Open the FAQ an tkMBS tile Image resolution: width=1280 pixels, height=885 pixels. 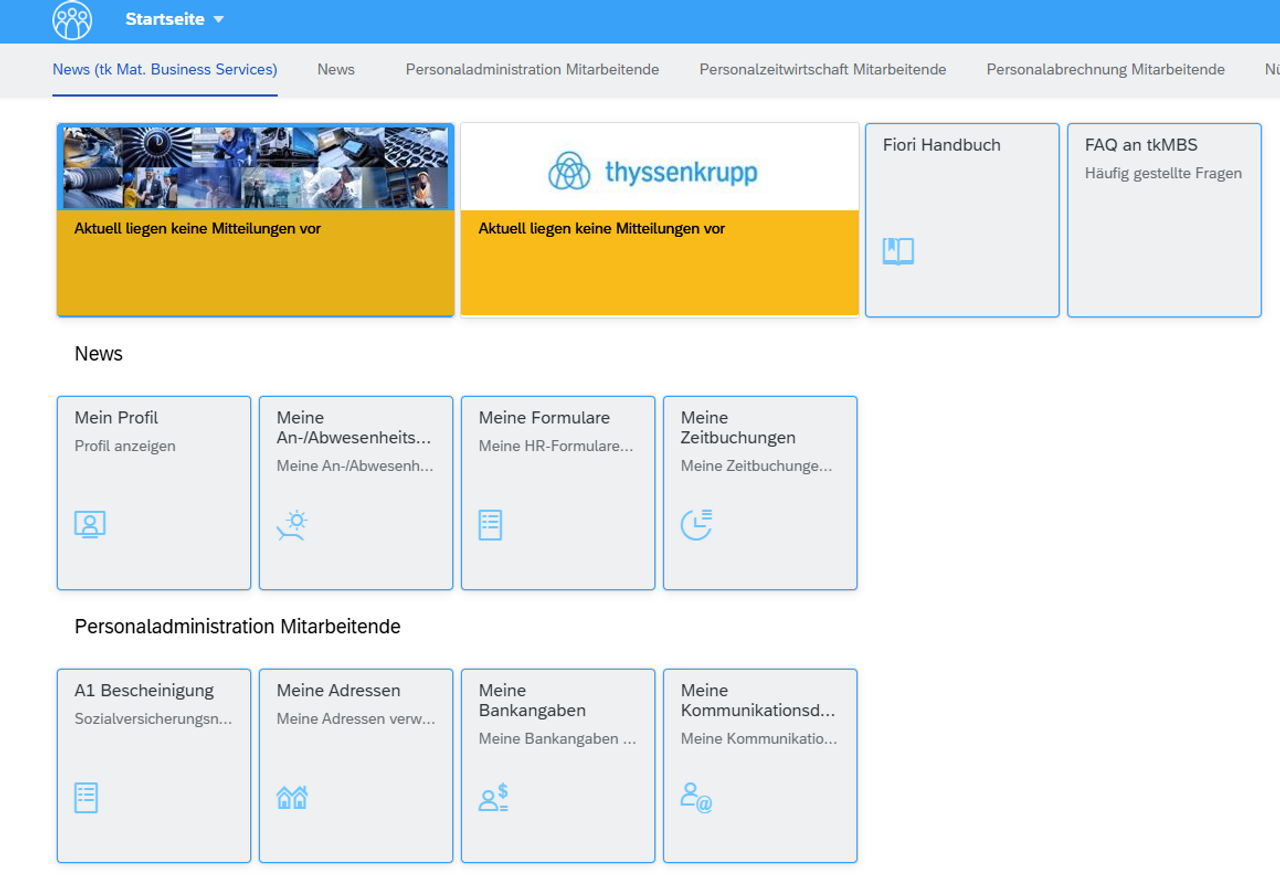pyautogui.click(x=1164, y=220)
